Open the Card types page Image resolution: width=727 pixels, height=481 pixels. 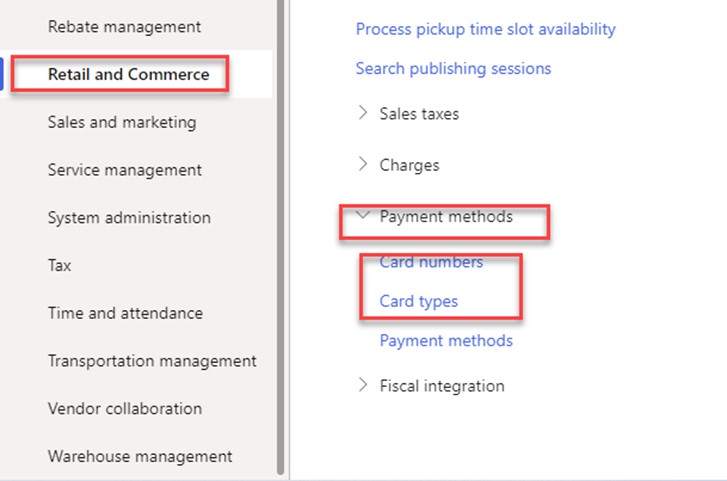419,301
